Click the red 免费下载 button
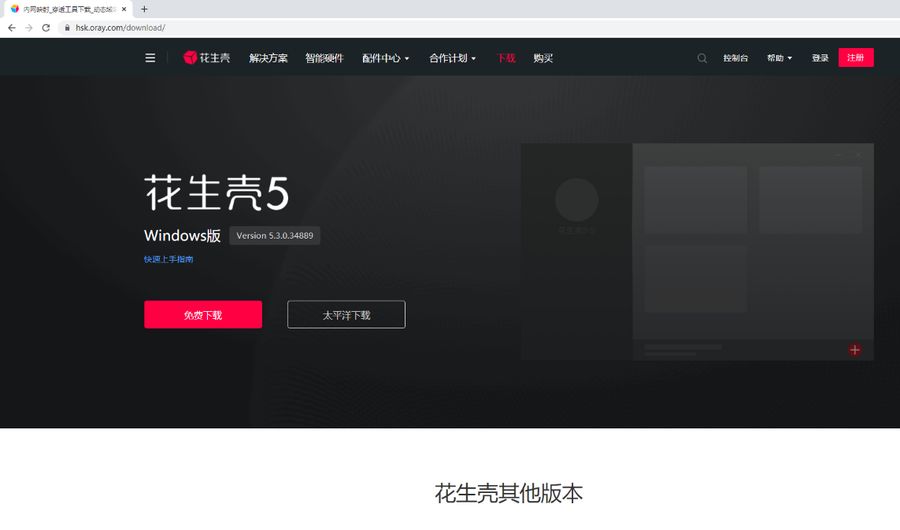The image size is (900, 530). point(203,315)
